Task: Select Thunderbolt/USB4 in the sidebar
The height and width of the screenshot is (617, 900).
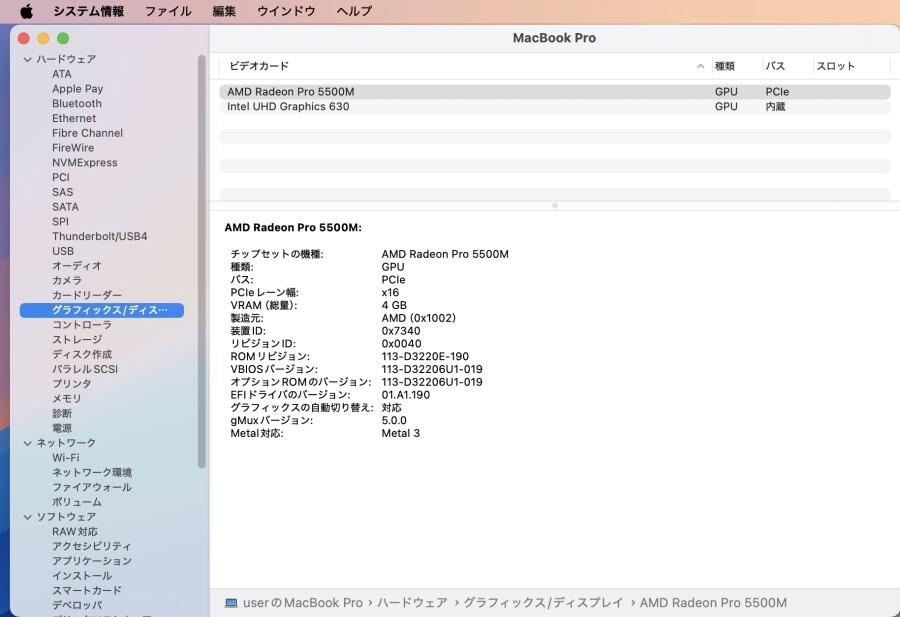Action: [x=99, y=236]
